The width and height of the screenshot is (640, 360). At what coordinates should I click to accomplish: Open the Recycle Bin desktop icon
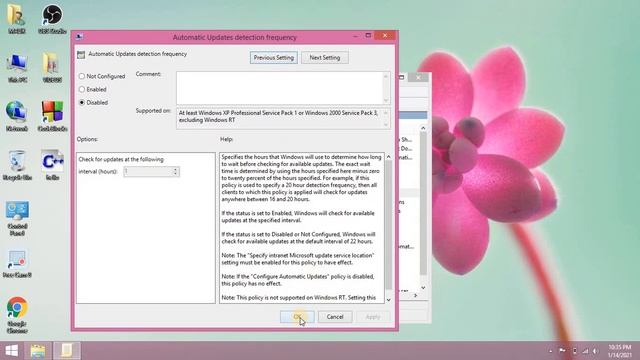pyautogui.click(x=17, y=165)
